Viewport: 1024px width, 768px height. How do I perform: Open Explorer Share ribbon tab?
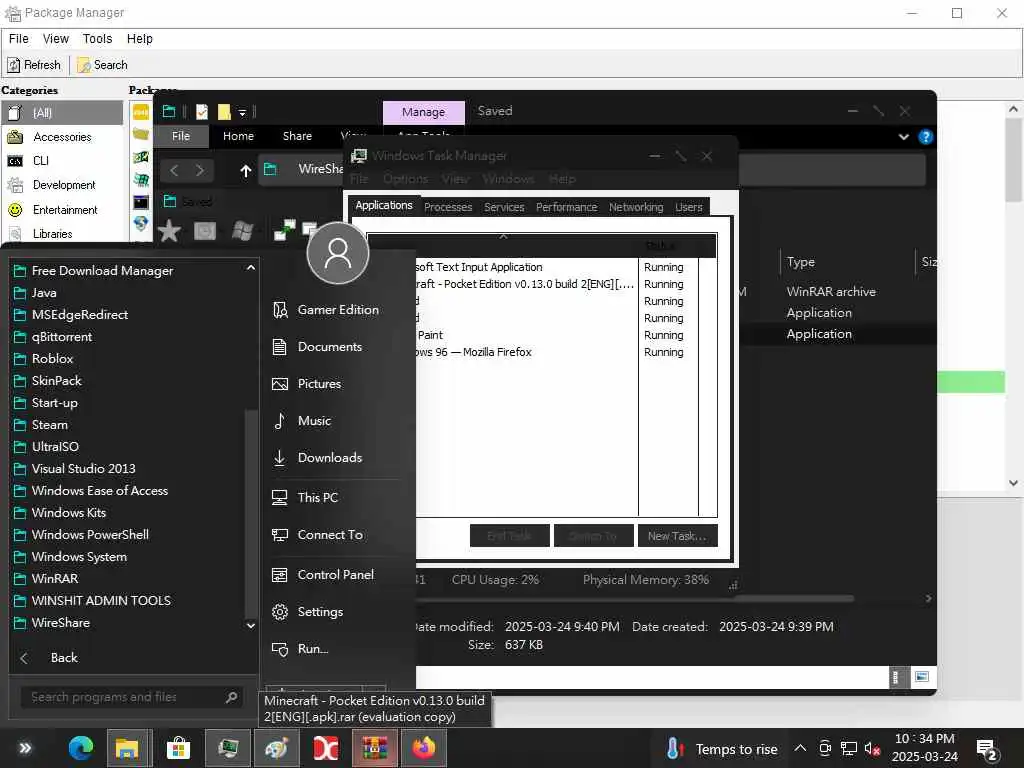point(297,136)
